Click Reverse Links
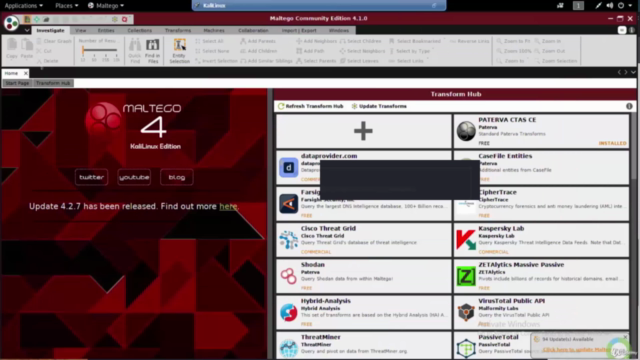This screenshot has height=360, width=640. (469, 41)
